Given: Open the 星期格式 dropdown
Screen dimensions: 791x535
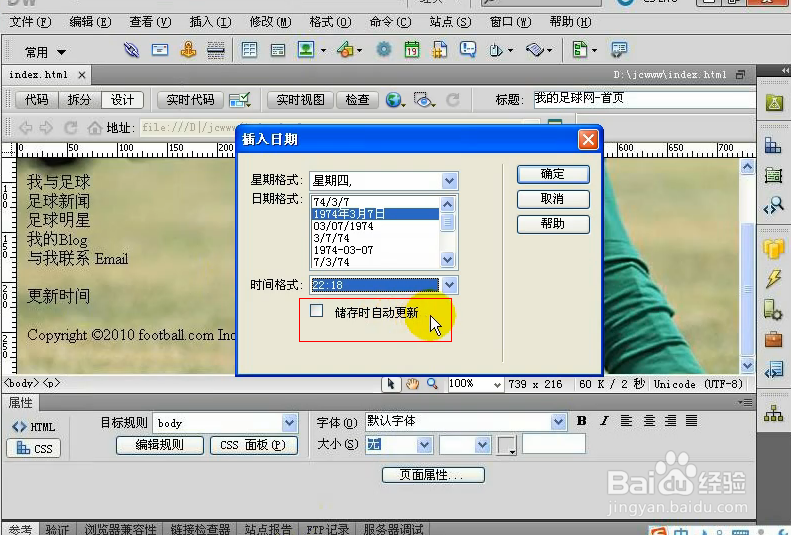Looking at the screenshot, I should point(449,181).
